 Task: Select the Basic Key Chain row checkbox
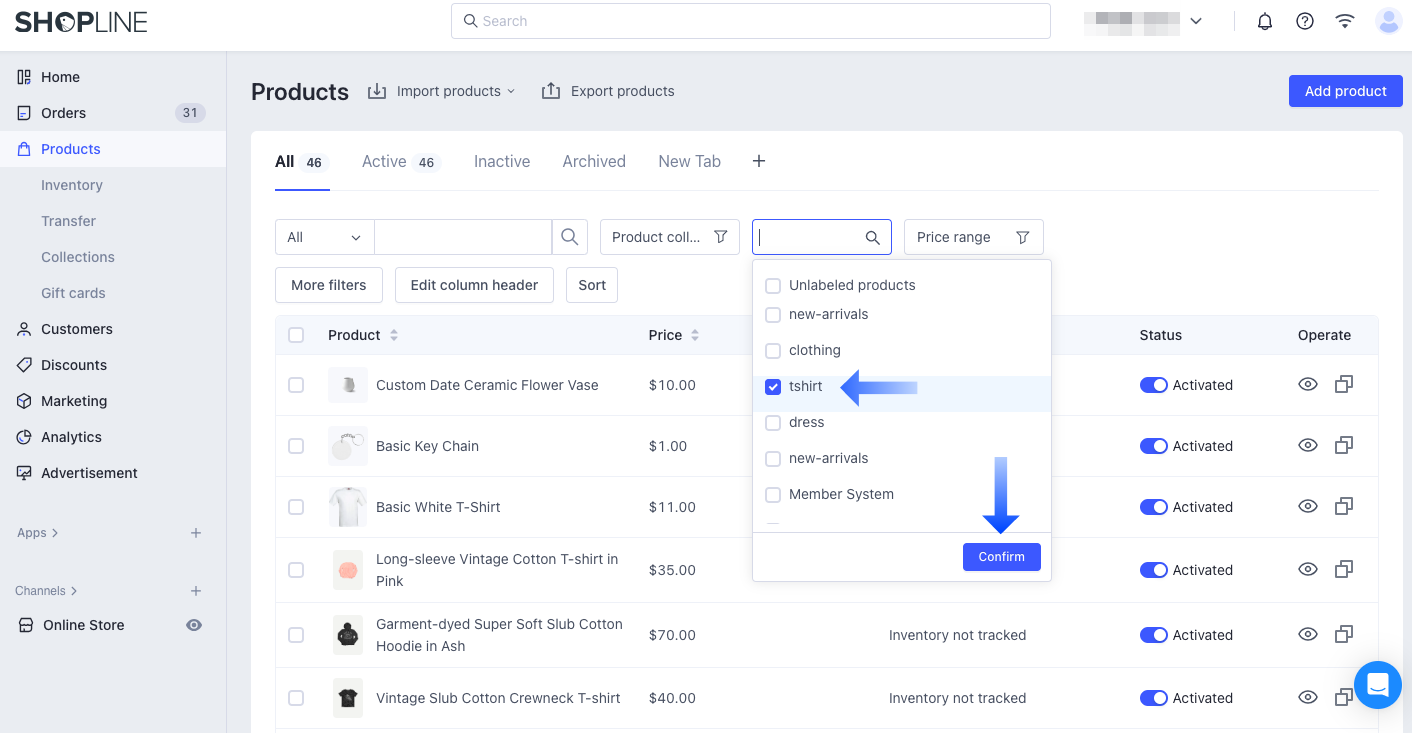[x=296, y=446]
